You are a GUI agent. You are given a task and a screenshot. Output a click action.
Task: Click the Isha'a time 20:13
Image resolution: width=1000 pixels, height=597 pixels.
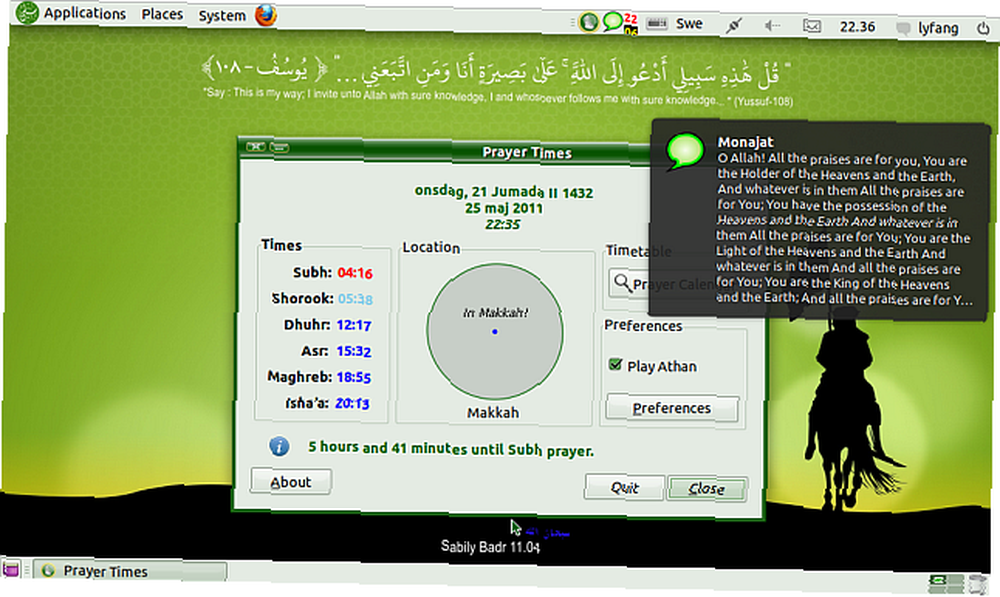click(x=352, y=403)
